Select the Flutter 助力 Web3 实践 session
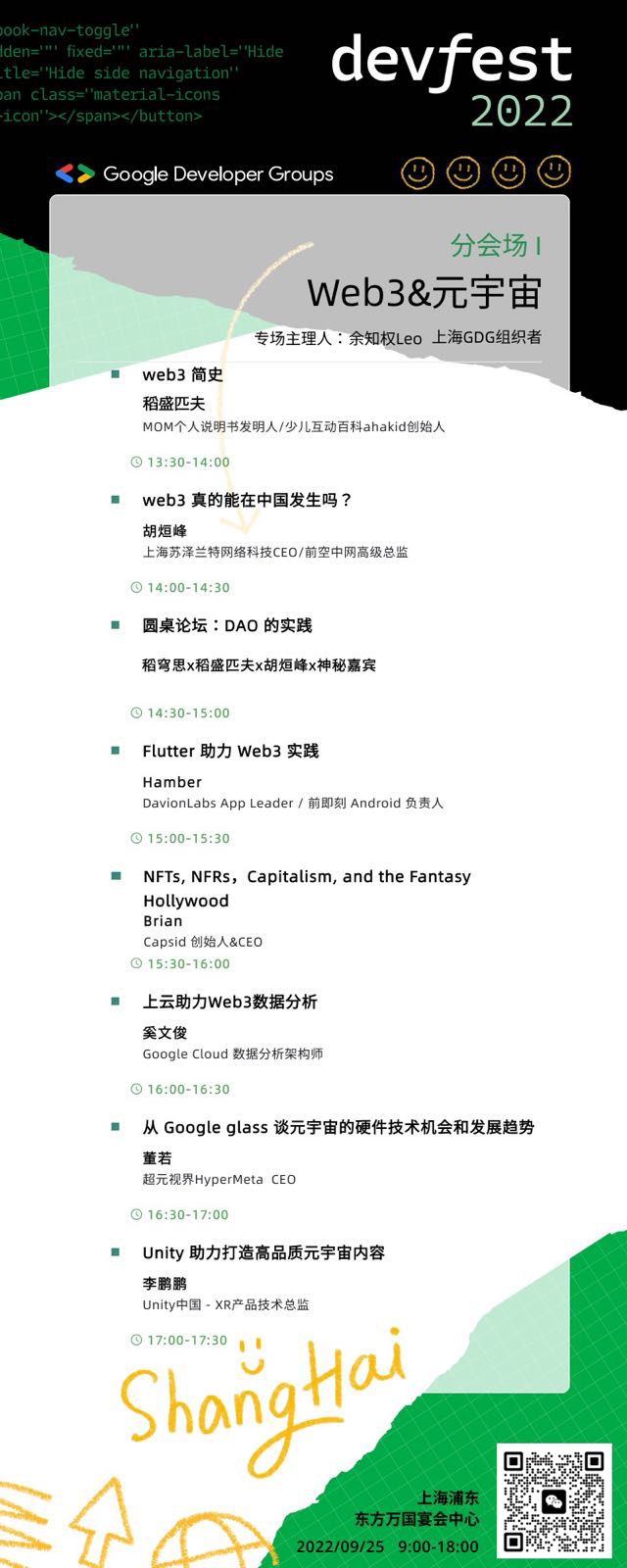 click(230, 751)
